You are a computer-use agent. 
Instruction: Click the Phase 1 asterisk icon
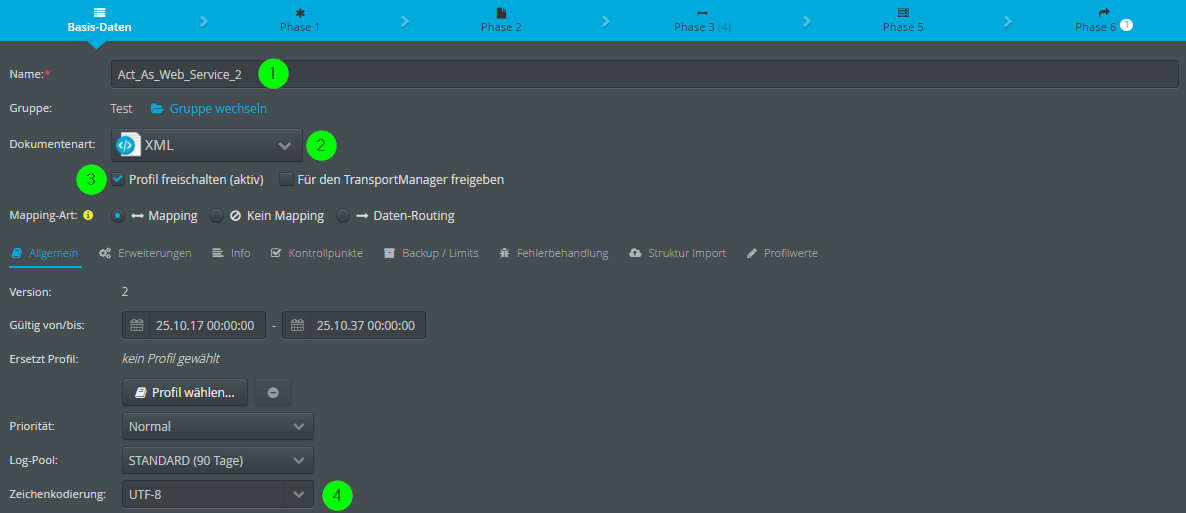[300, 13]
